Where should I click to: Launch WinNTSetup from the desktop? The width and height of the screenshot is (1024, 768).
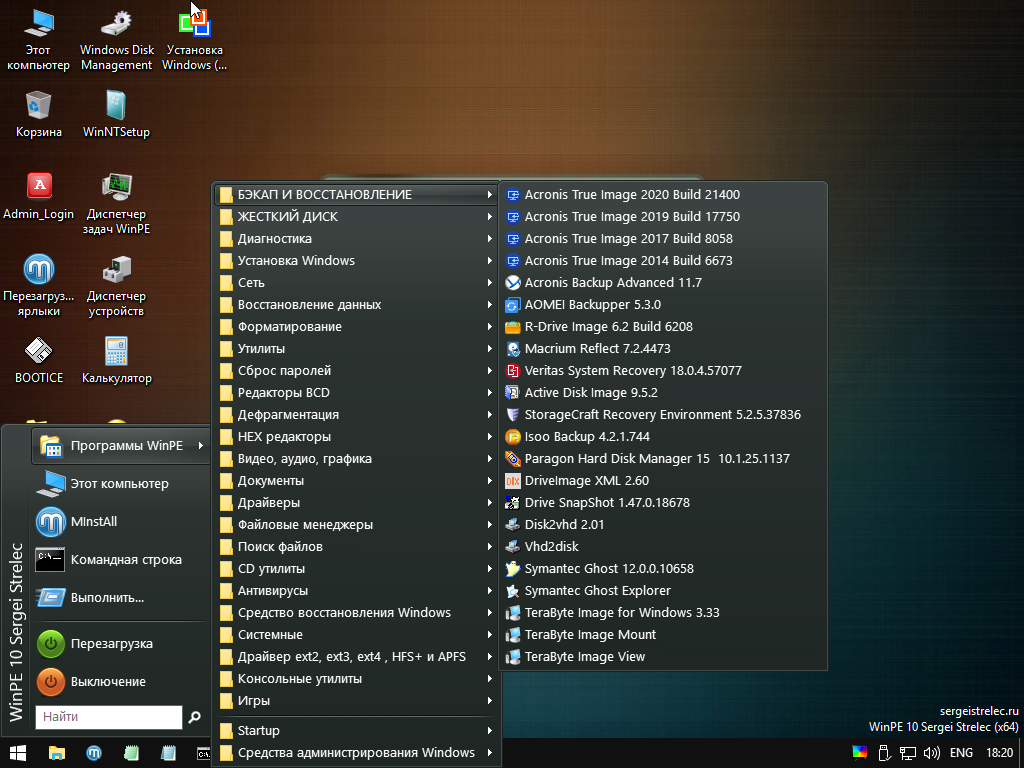[116, 114]
